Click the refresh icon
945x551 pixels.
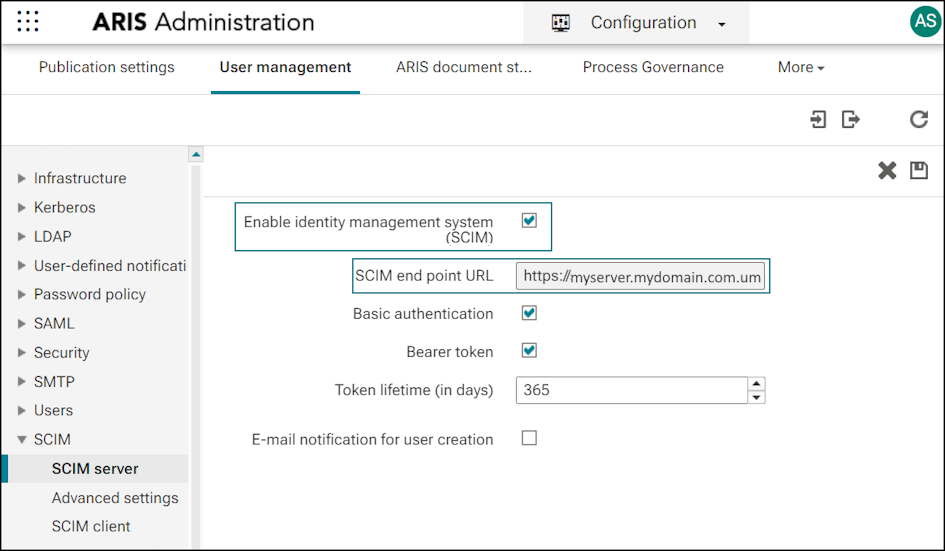[918, 119]
